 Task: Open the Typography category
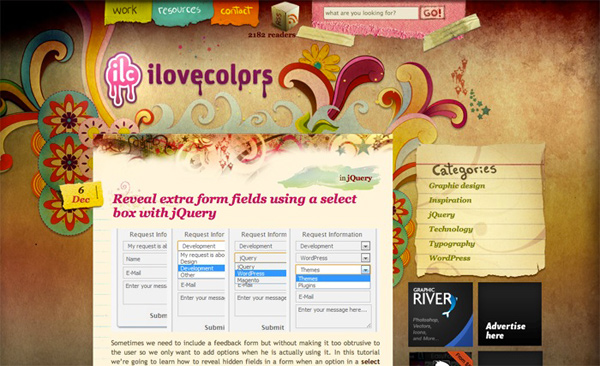(452, 243)
